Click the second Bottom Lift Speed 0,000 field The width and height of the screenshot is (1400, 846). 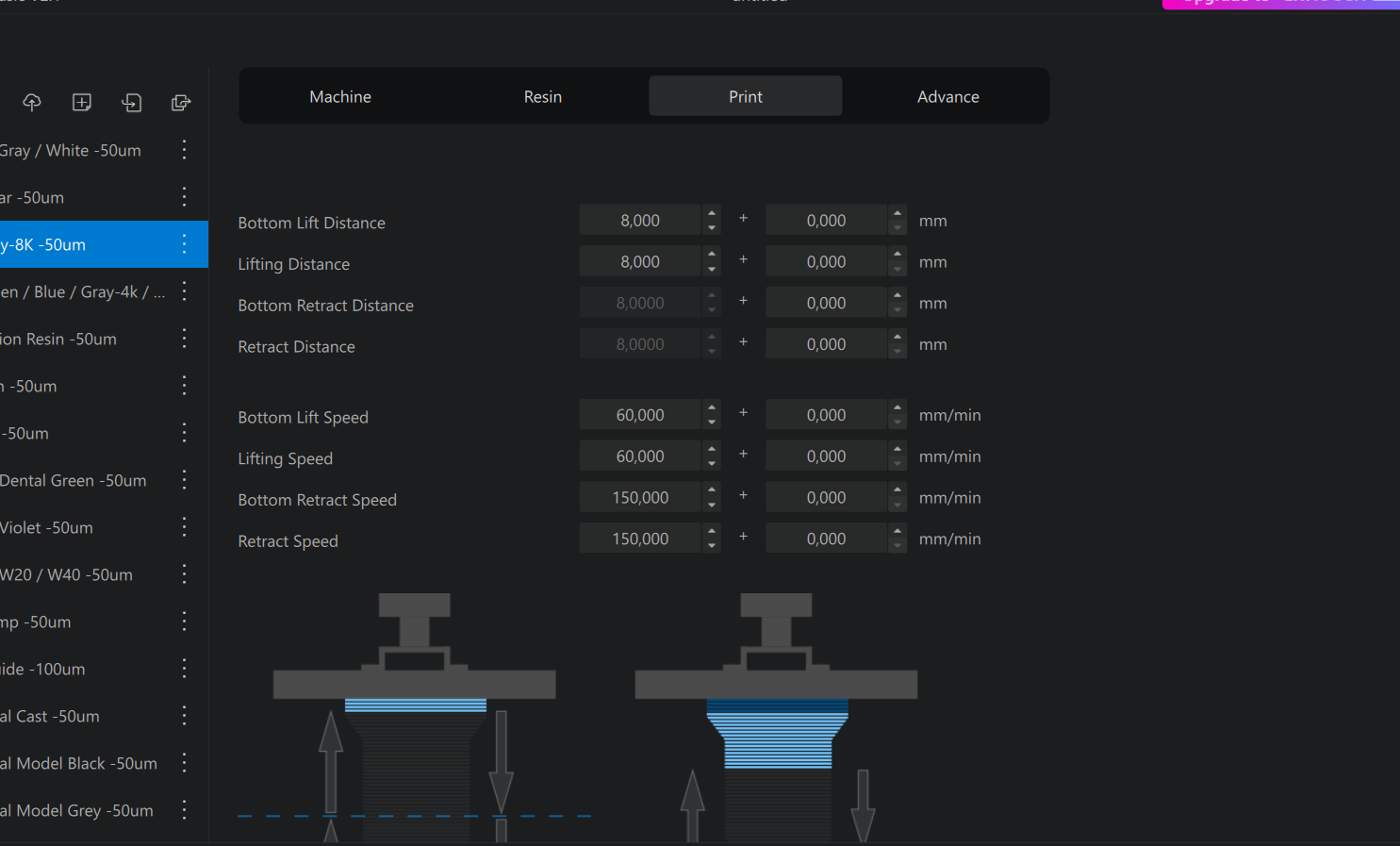coord(827,415)
